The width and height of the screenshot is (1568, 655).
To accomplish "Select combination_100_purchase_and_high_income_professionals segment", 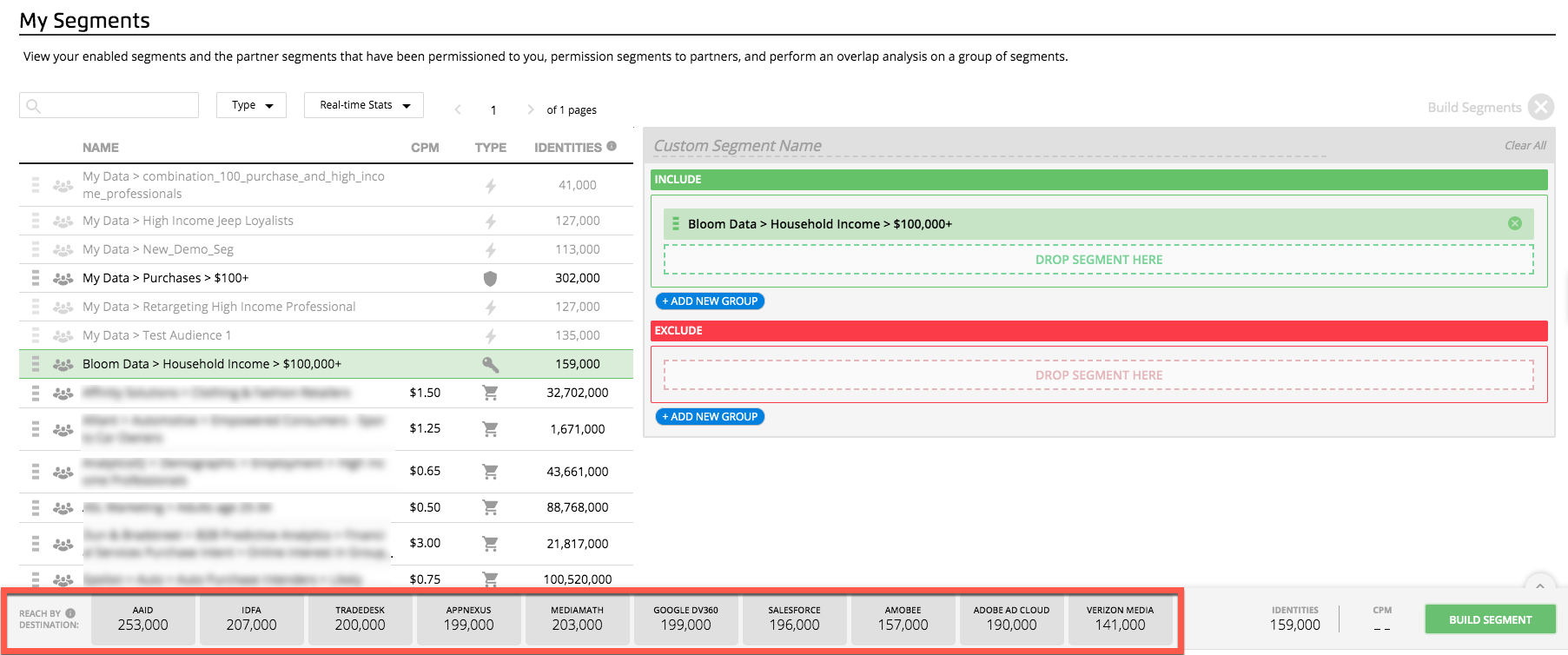I will [x=234, y=185].
